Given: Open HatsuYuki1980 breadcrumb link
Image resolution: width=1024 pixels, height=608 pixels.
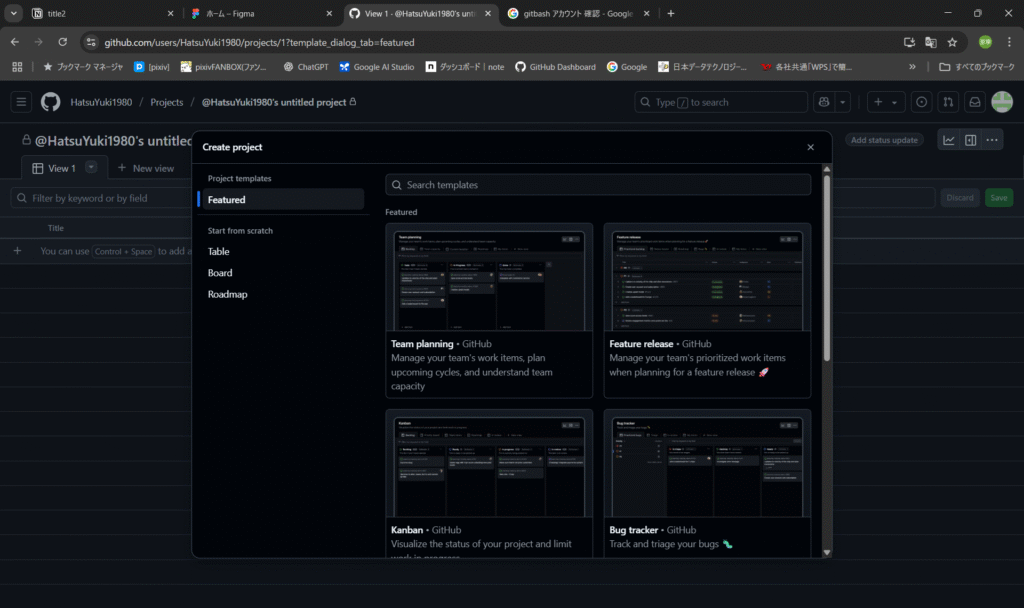Looking at the screenshot, I should (x=101, y=103).
